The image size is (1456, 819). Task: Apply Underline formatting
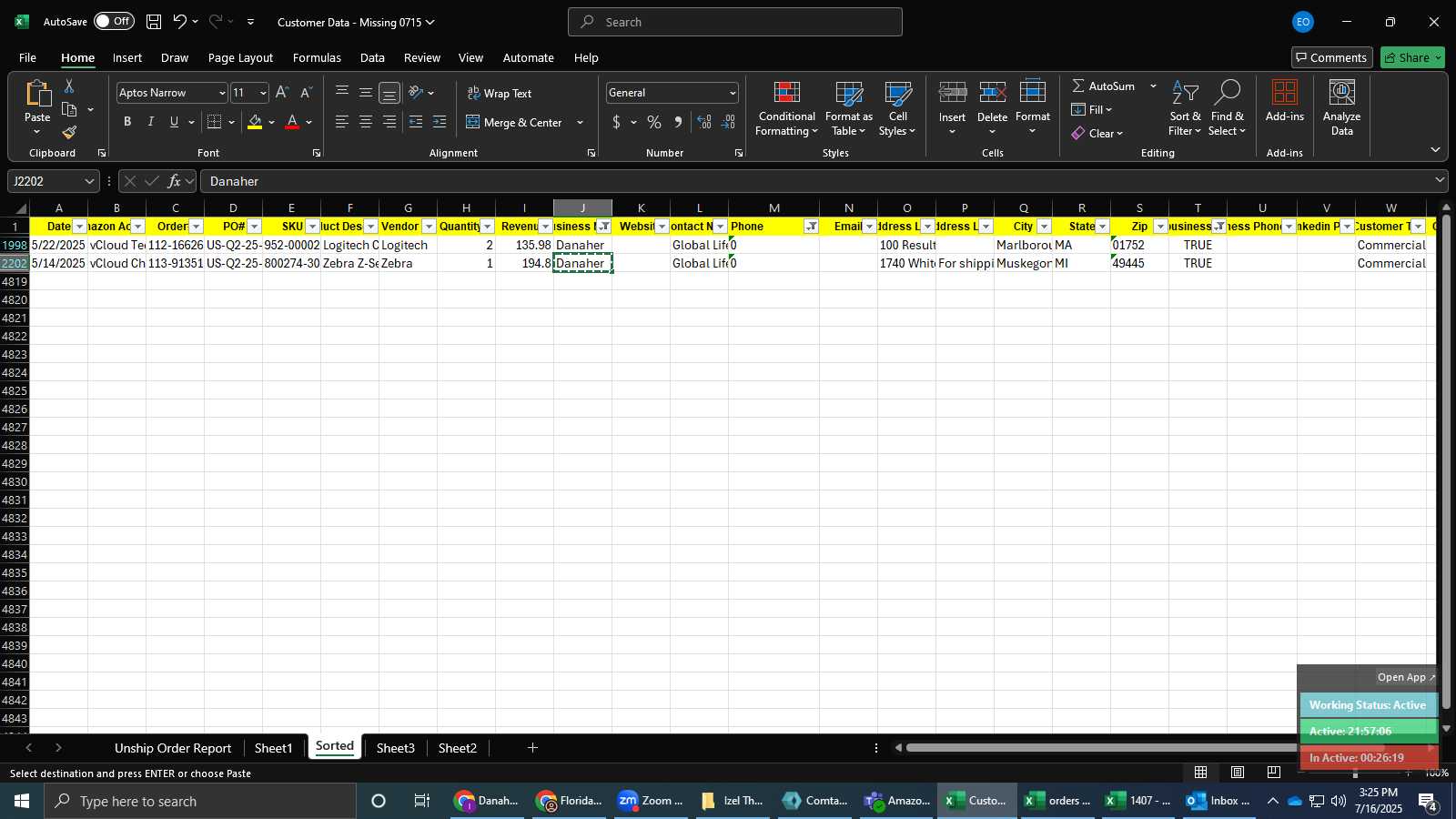(x=174, y=122)
